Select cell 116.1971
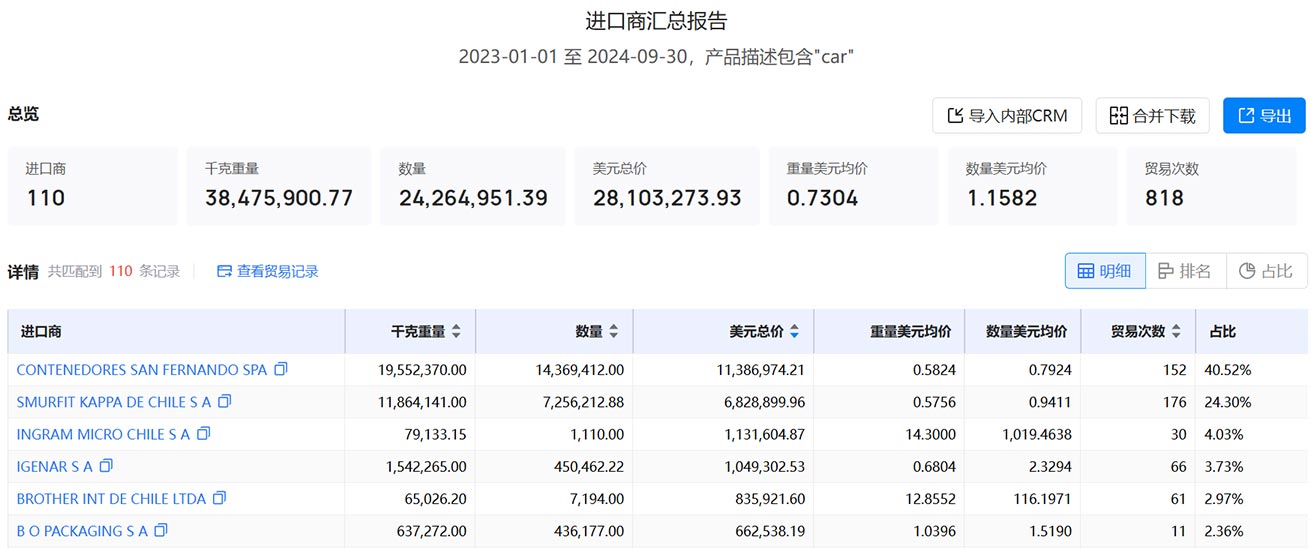Viewport: 1311px width, 549px height. coord(1040,498)
